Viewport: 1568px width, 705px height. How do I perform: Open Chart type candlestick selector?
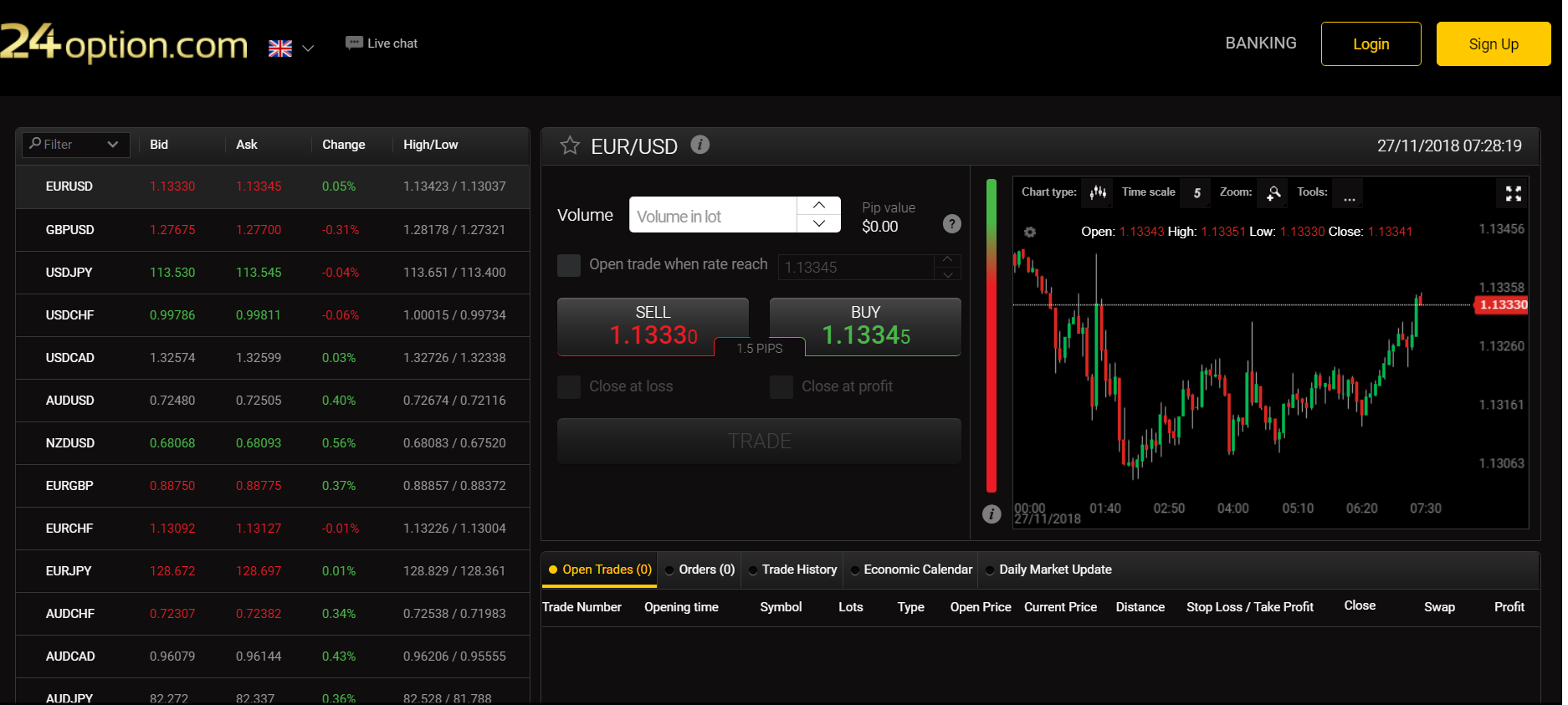pyautogui.click(x=1098, y=193)
